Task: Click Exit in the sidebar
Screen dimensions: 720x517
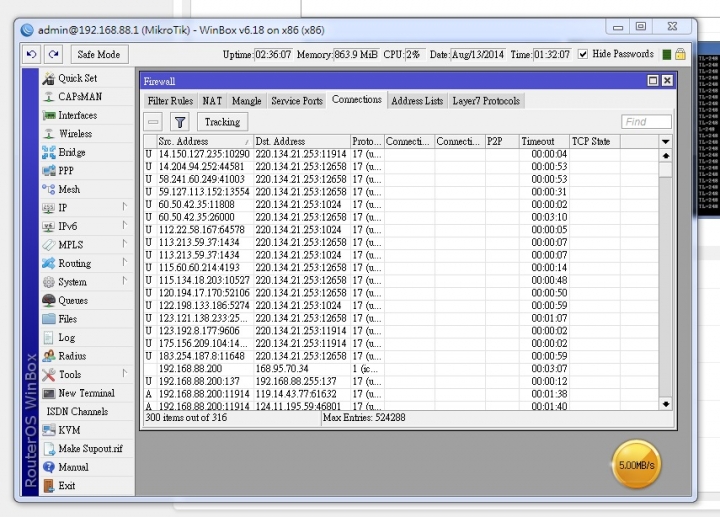Action: click(66, 486)
